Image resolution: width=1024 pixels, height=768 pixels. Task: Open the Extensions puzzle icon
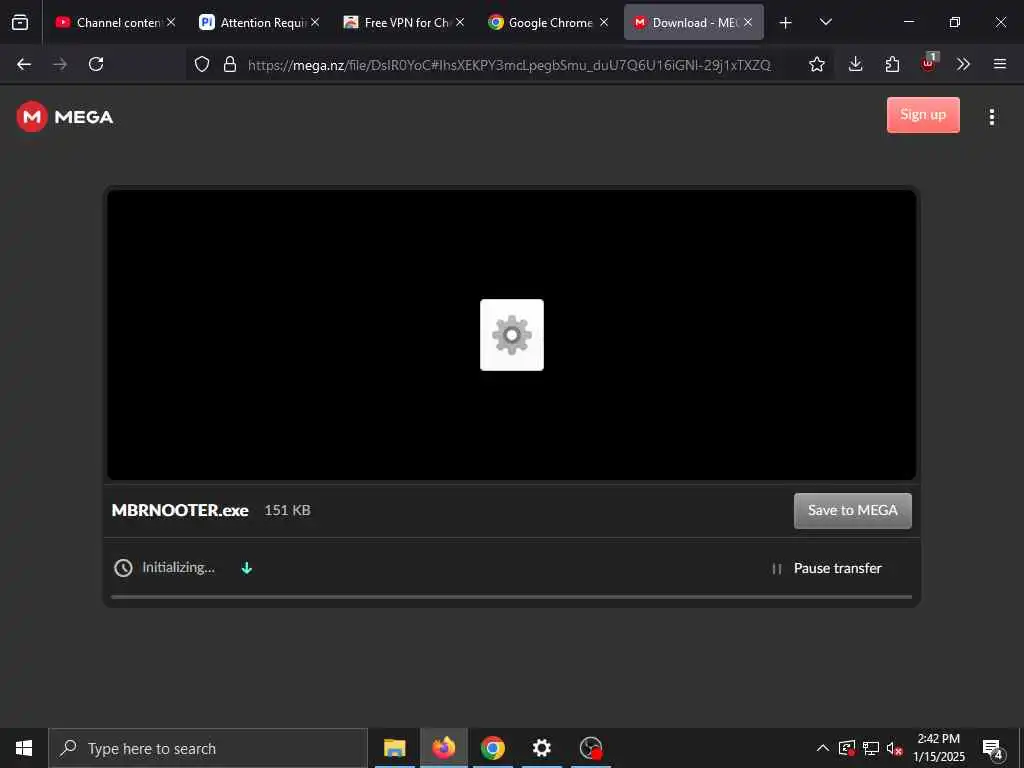click(x=892, y=64)
